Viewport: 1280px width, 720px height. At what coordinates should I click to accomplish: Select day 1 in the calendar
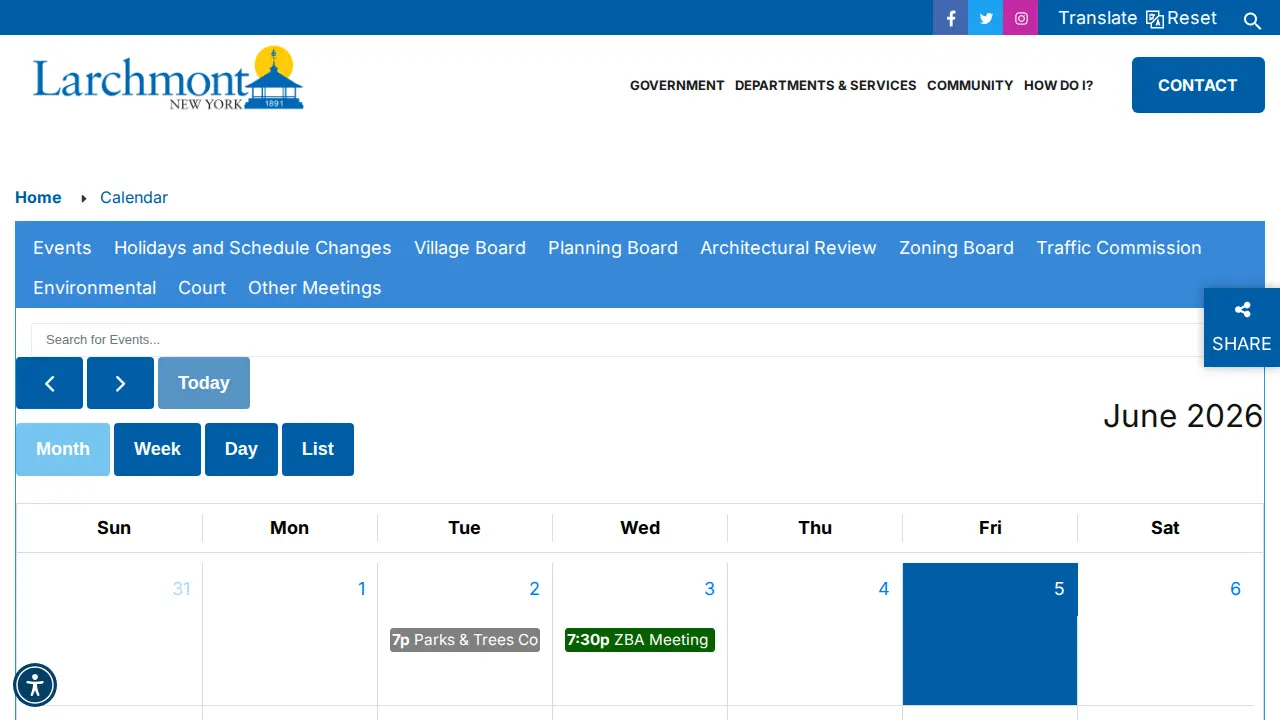pos(362,589)
